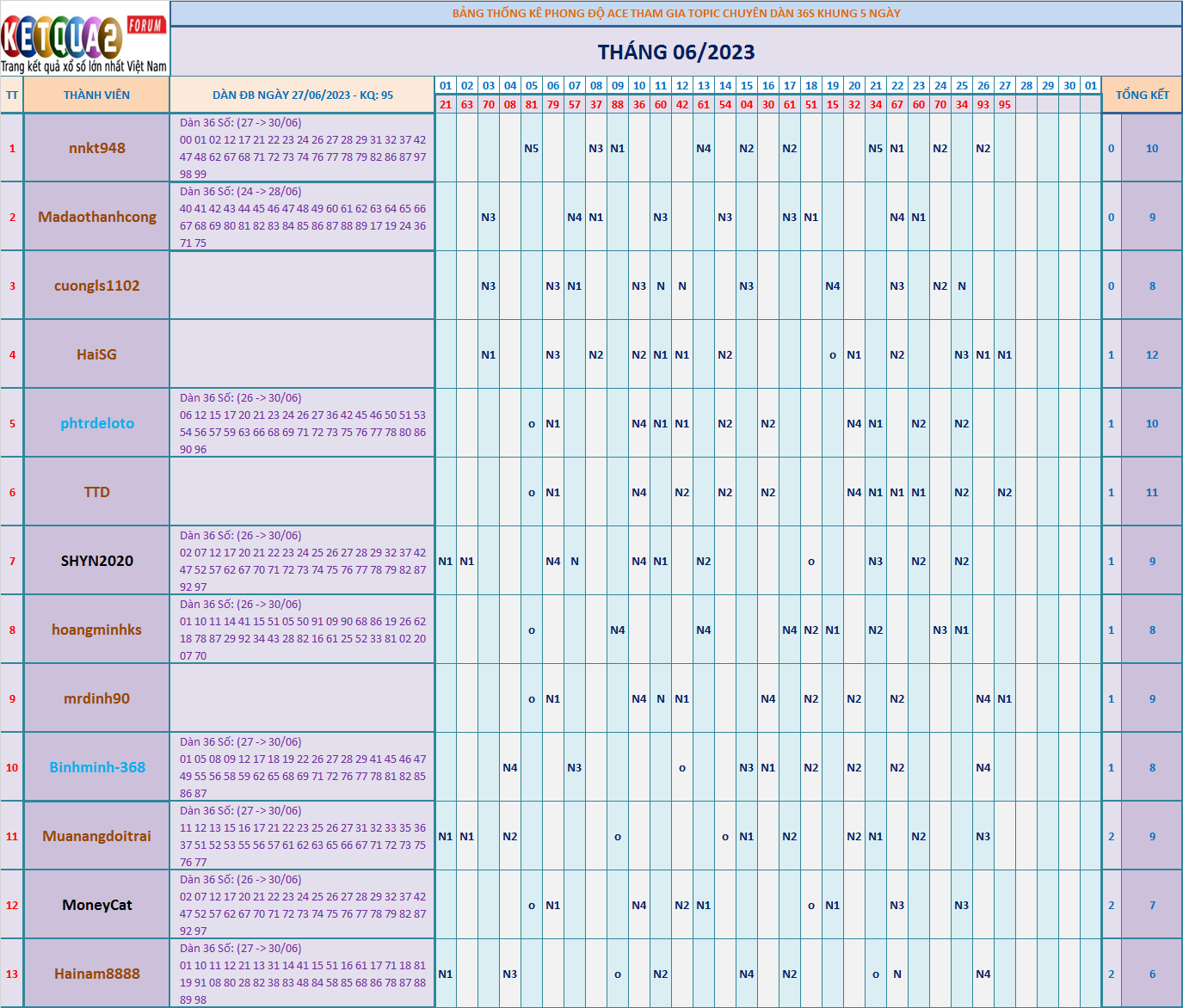Click the THÀNH VIÊN column header

coord(96,95)
